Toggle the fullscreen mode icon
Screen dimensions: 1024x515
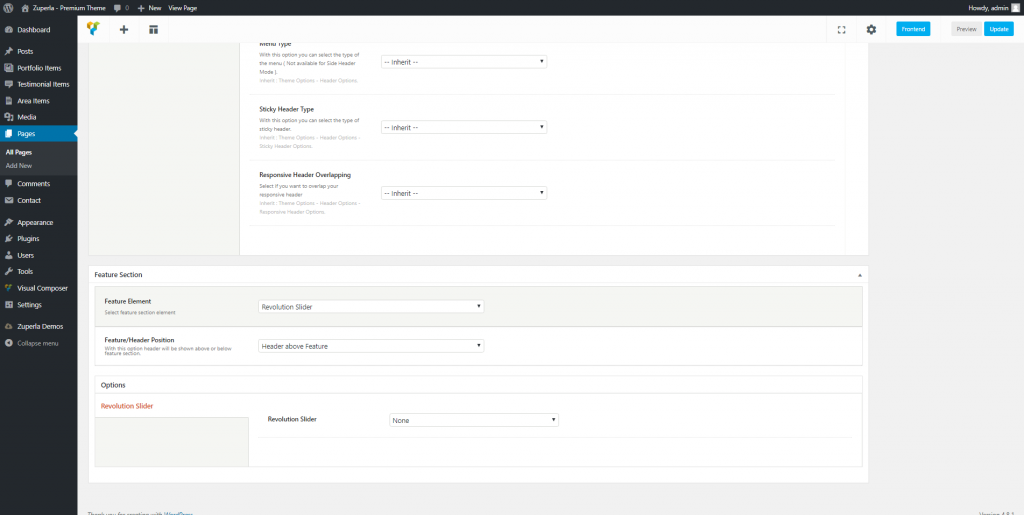(841, 29)
